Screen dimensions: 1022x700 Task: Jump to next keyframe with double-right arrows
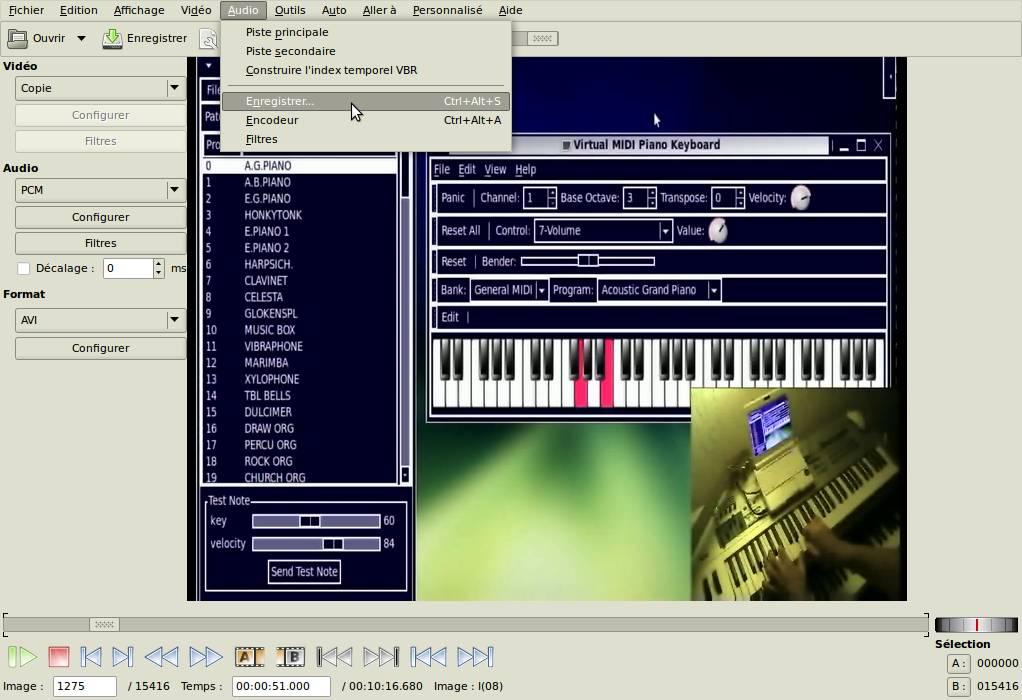pos(205,656)
